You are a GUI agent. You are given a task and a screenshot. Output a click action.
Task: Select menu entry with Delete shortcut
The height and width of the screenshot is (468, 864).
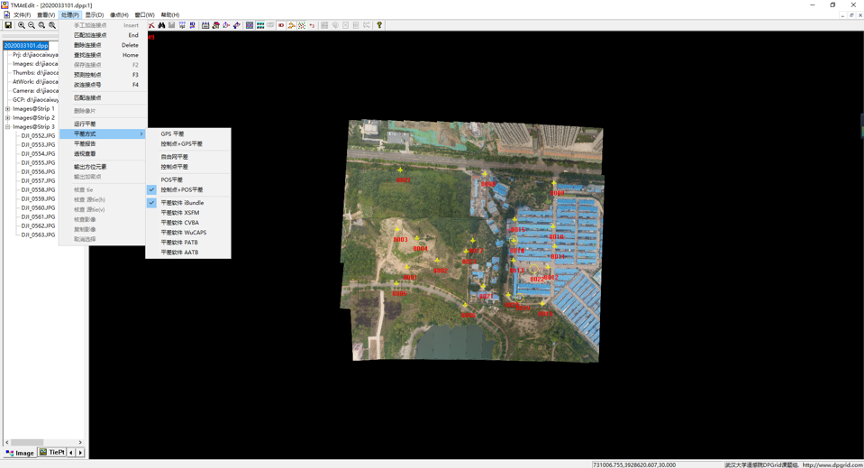pos(103,45)
